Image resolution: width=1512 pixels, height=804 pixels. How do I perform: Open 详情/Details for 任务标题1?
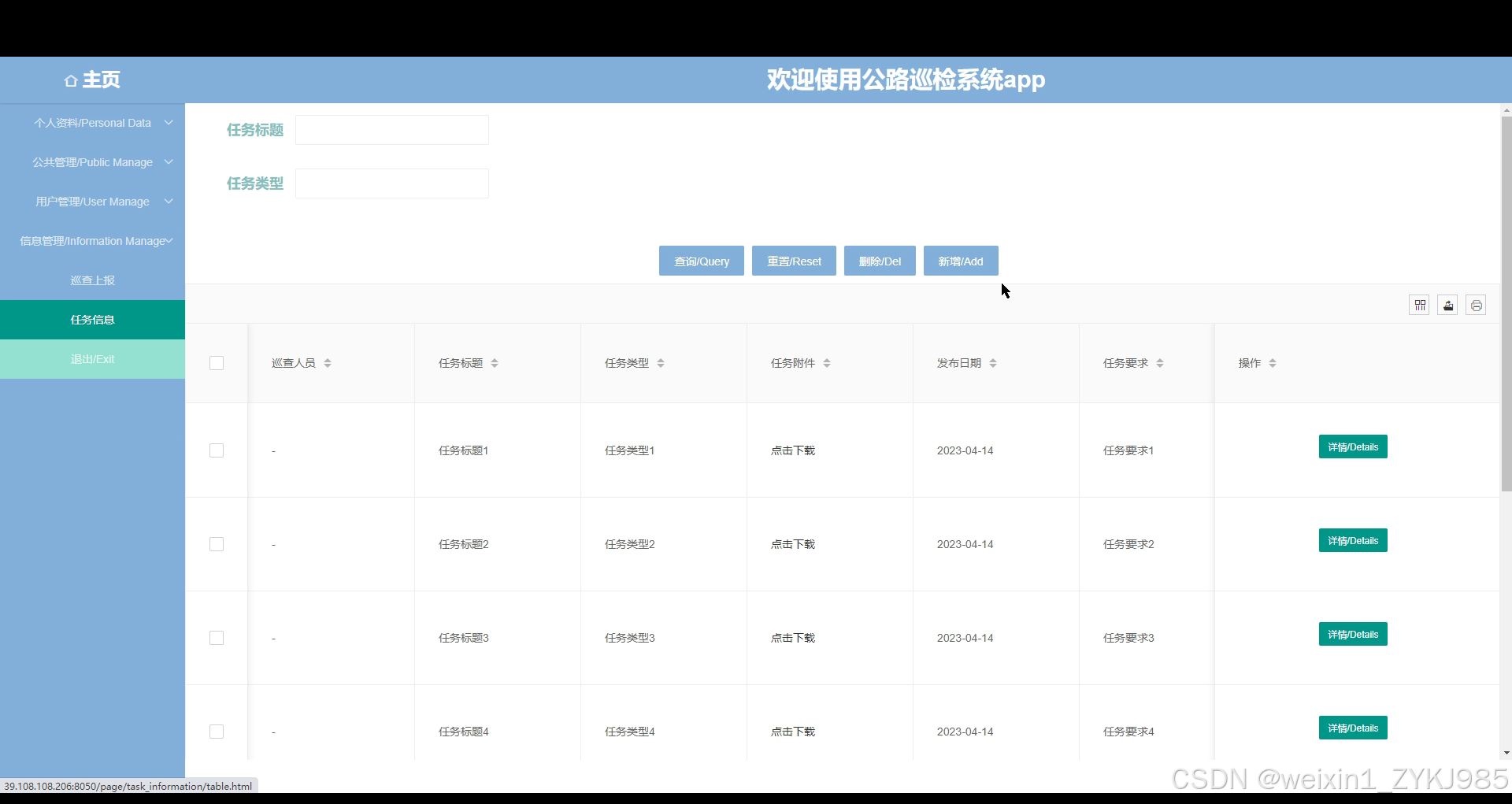pyautogui.click(x=1353, y=446)
